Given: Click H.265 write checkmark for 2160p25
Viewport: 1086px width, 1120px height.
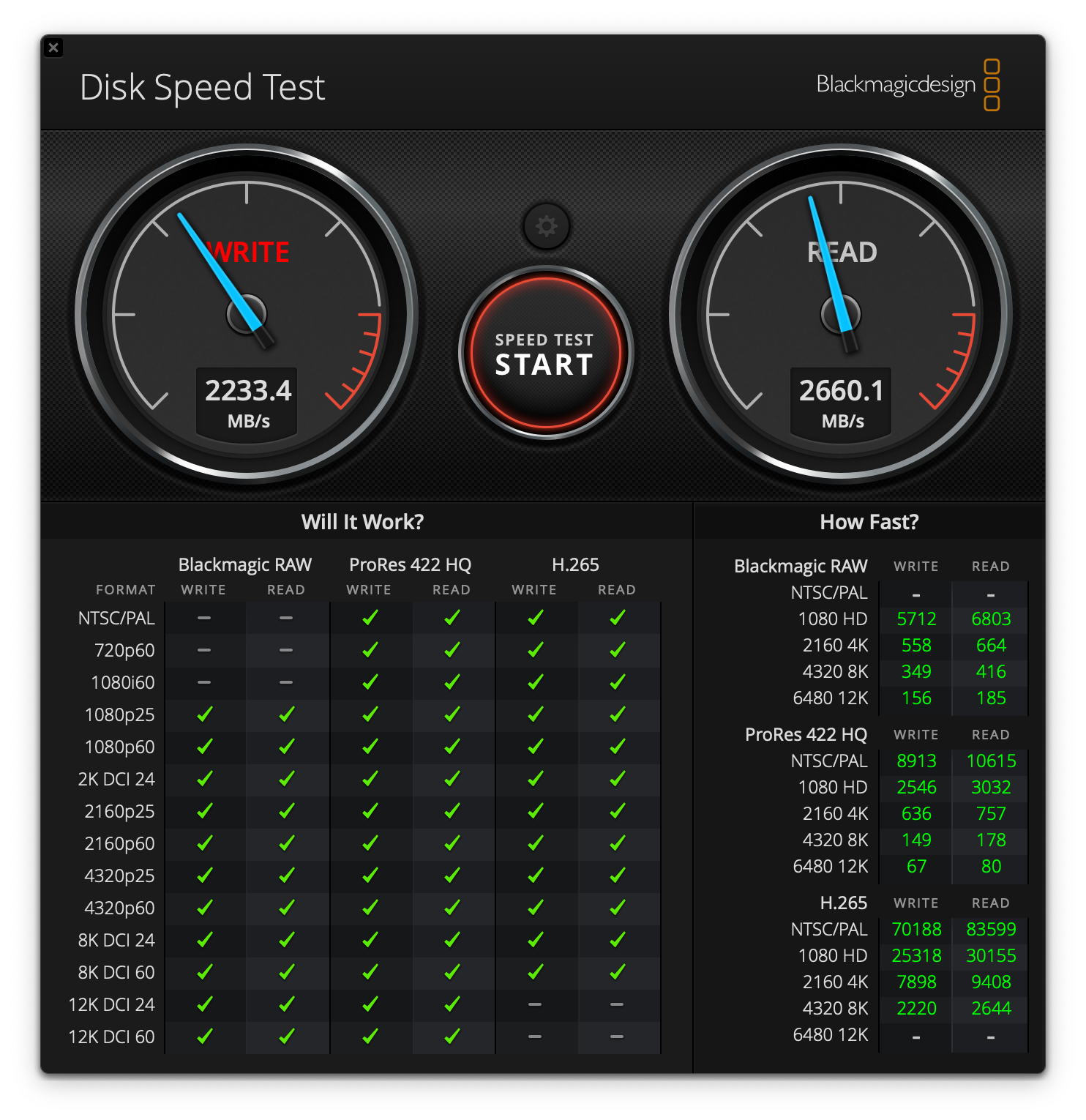Looking at the screenshot, I should tap(535, 811).
